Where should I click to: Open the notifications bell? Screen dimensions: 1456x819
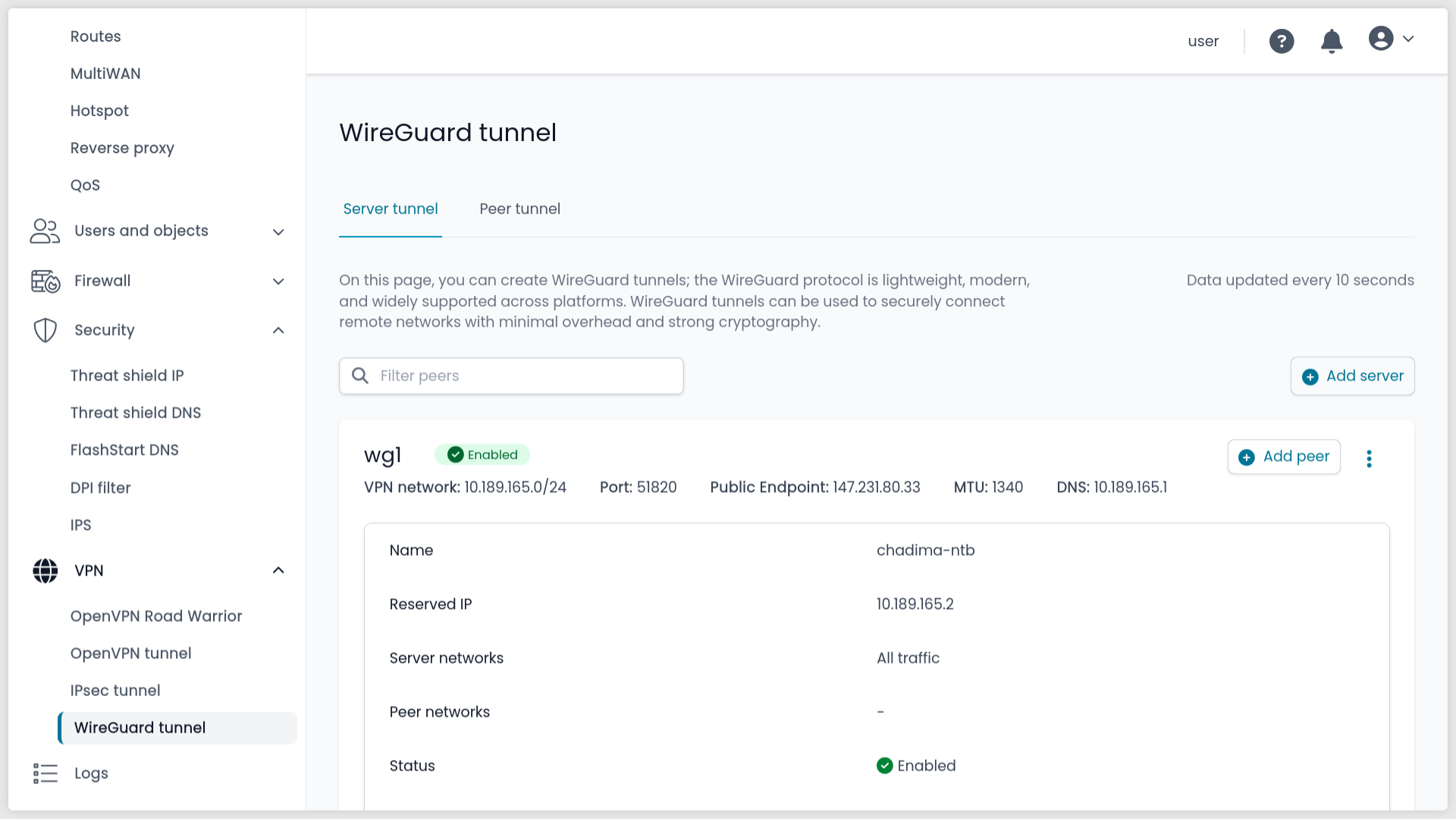[x=1332, y=41]
